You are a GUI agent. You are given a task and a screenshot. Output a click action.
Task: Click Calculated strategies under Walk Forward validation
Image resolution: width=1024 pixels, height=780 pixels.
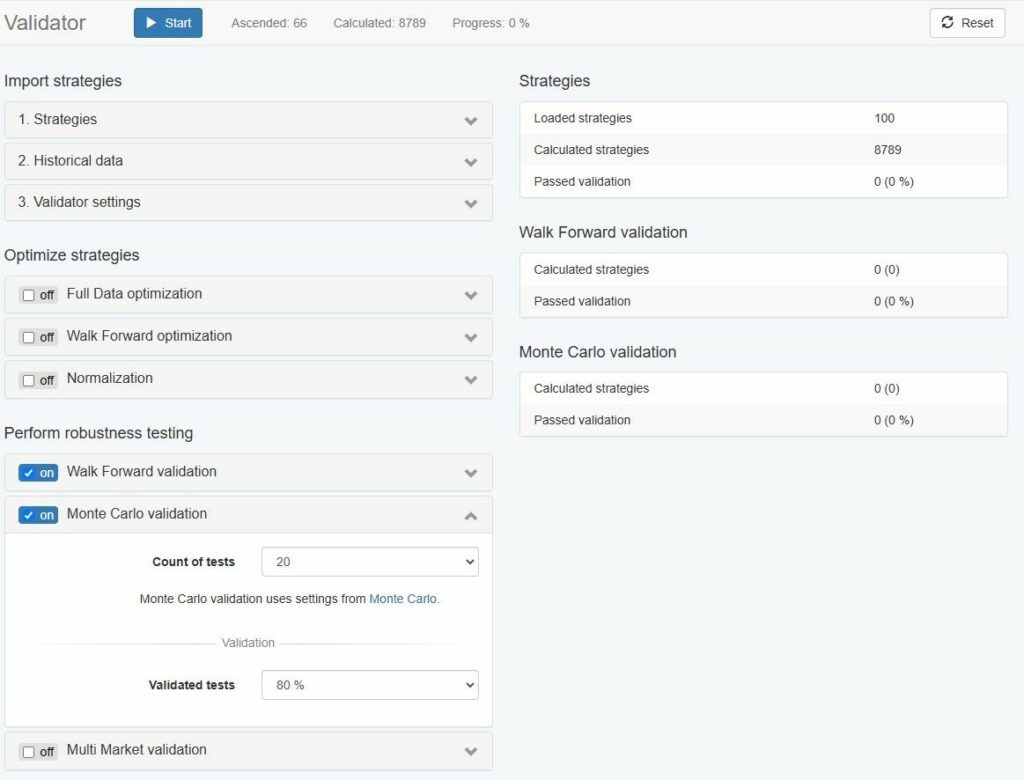point(591,270)
